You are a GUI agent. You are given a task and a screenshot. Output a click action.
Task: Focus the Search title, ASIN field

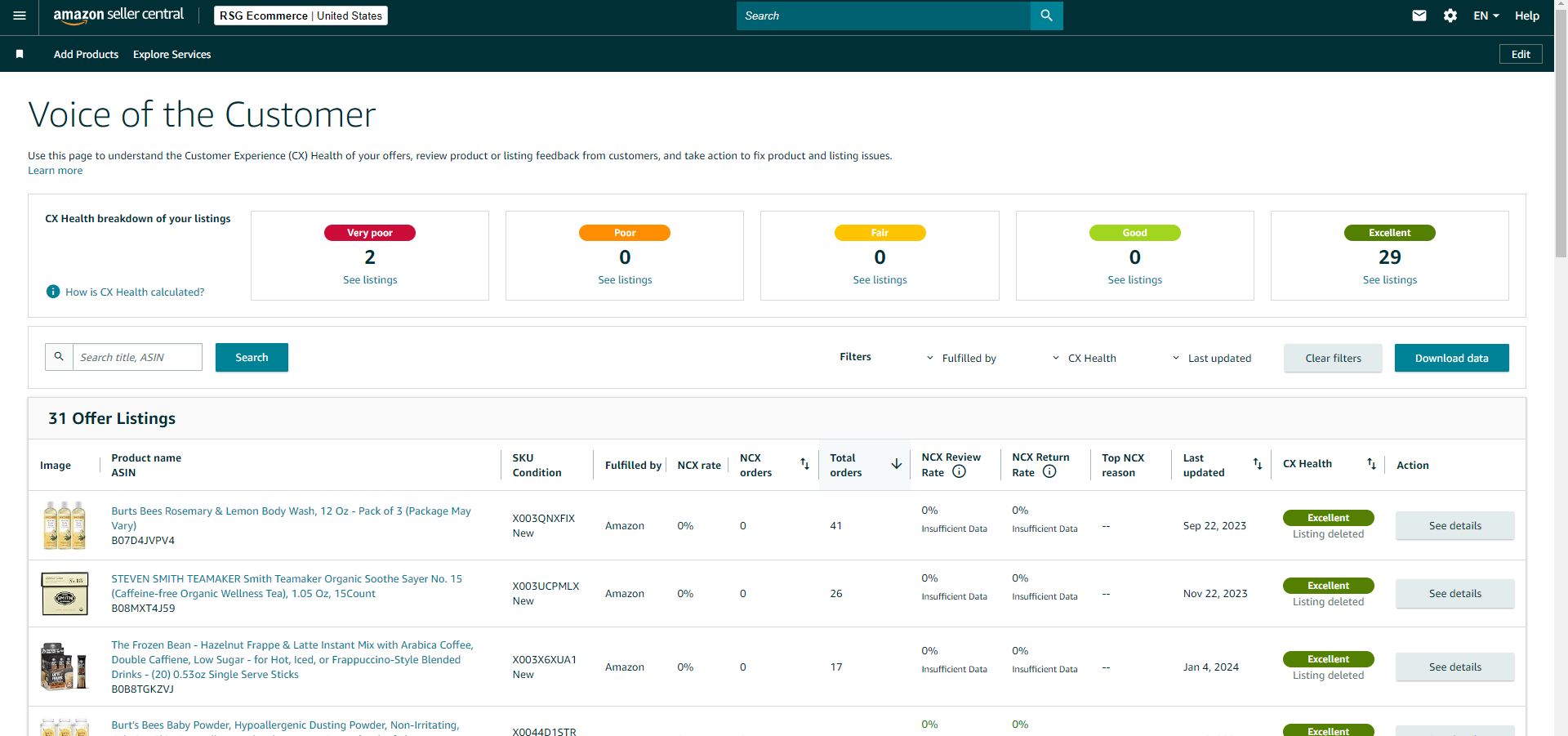(137, 357)
